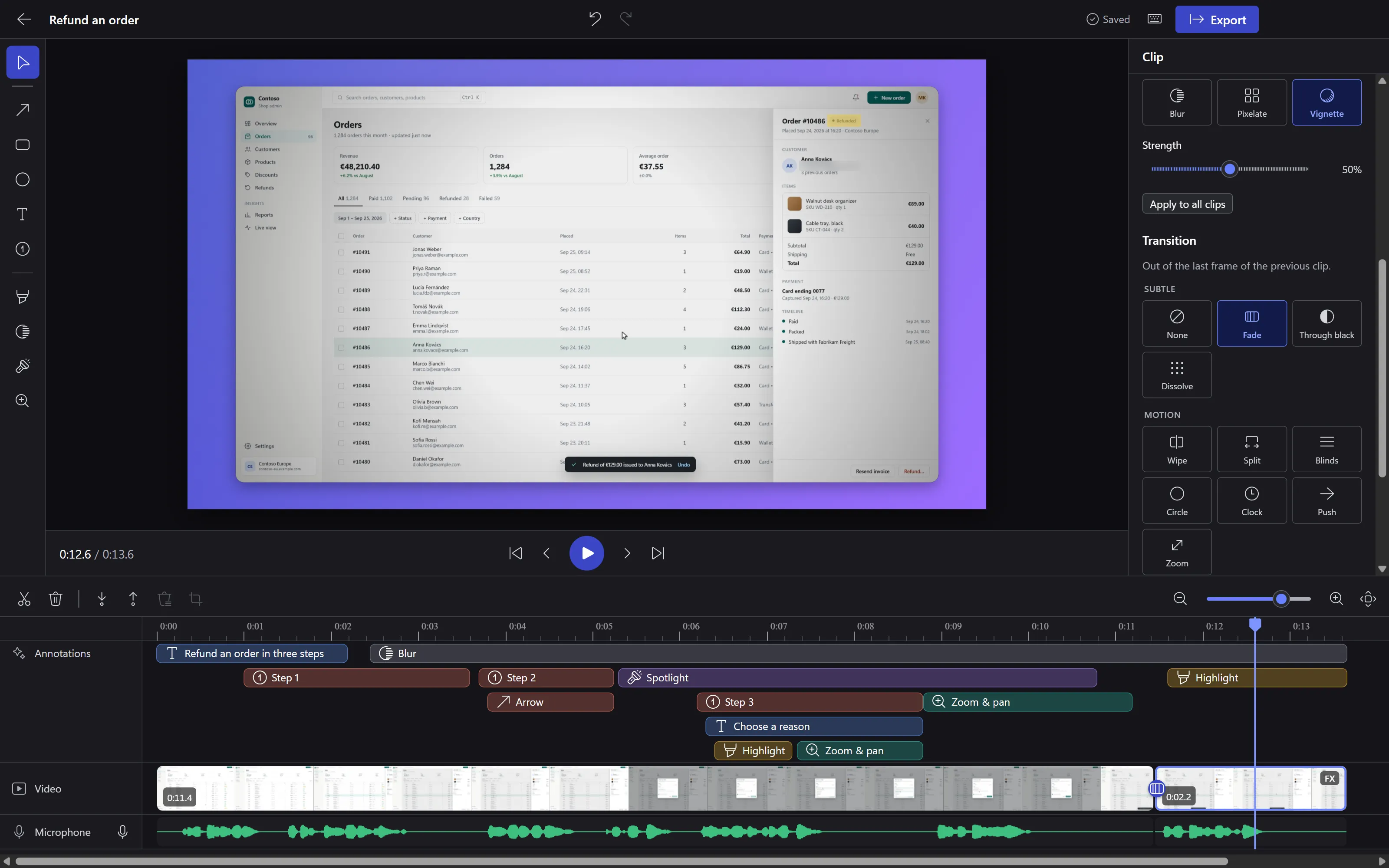Select the Step 3 annotation clip

[x=809, y=702]
